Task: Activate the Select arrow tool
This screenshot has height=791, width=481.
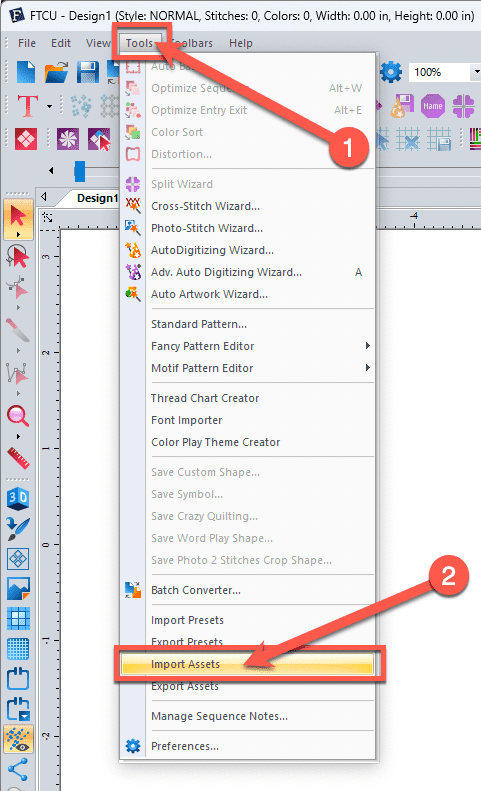Action: pyautogui.click(x=18, y=217)
